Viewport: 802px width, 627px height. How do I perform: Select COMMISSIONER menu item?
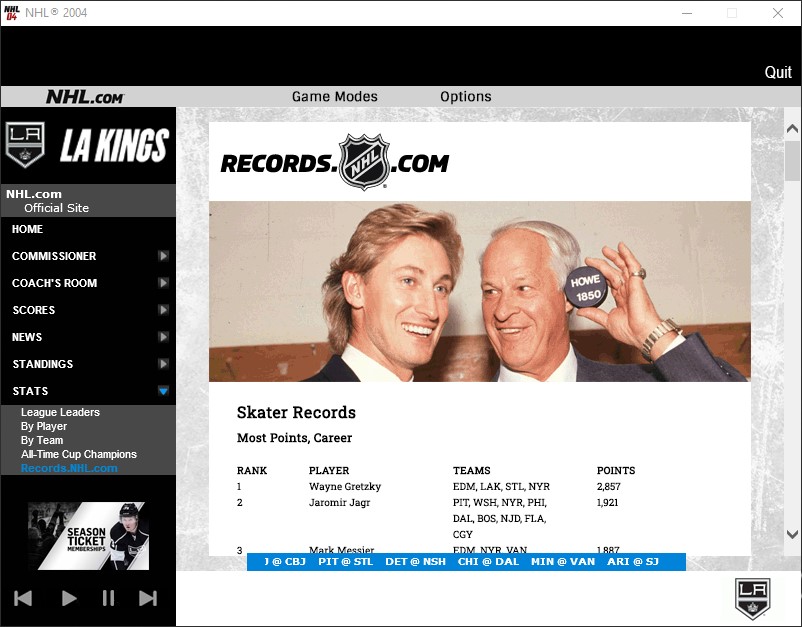[x=54, y=256]
